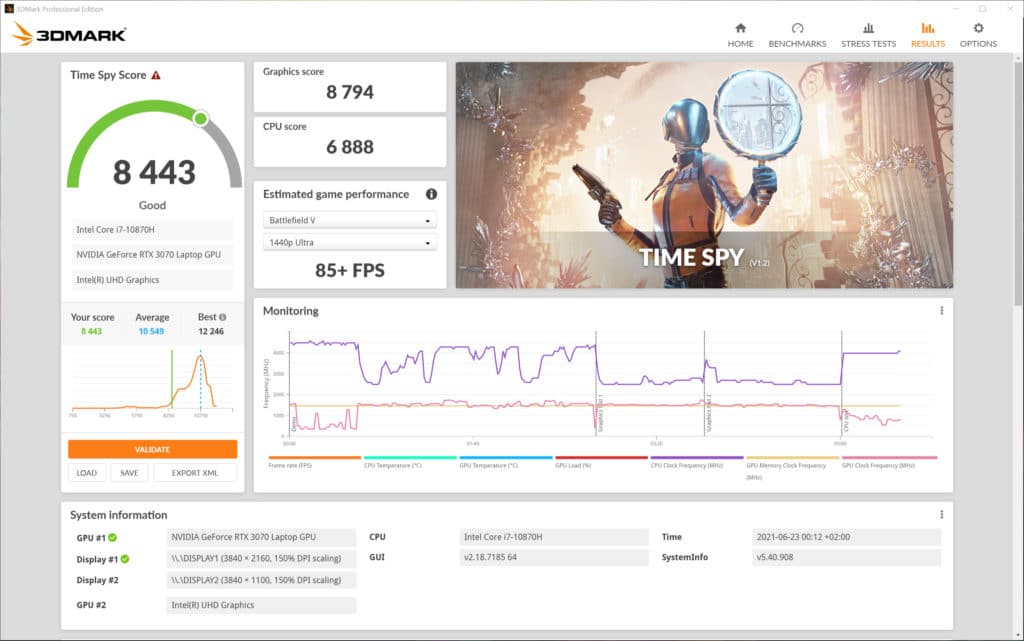Click Display #1 resolution value field
This screenshot has width=1024, height=641.
click(x=261, y=559)
